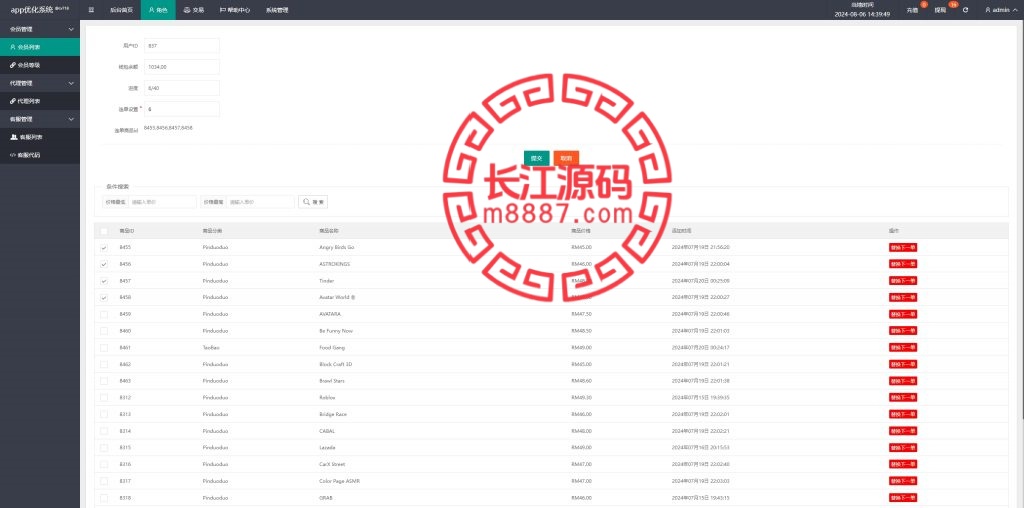1024x508 pixels.
Task: Open the help center tab with flag
Action: 234,10
